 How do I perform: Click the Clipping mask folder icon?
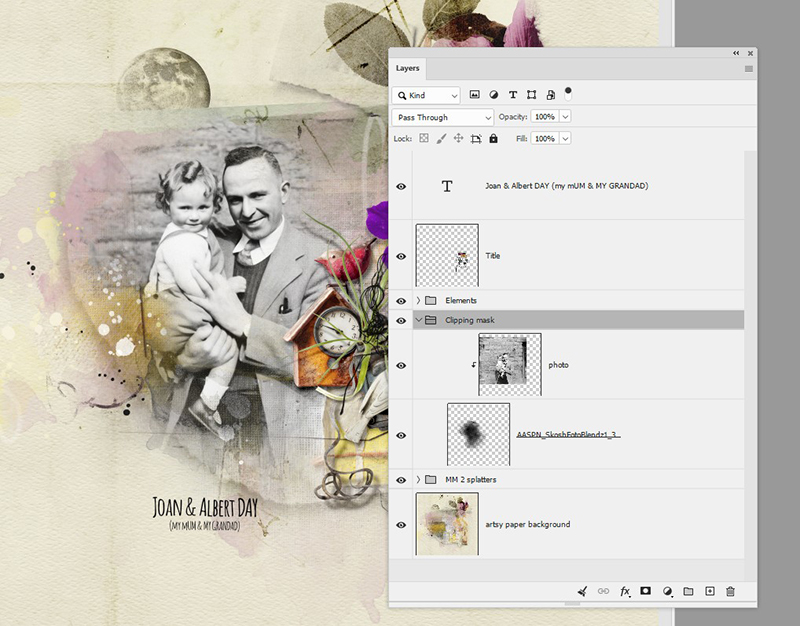(x=431, y=320)
